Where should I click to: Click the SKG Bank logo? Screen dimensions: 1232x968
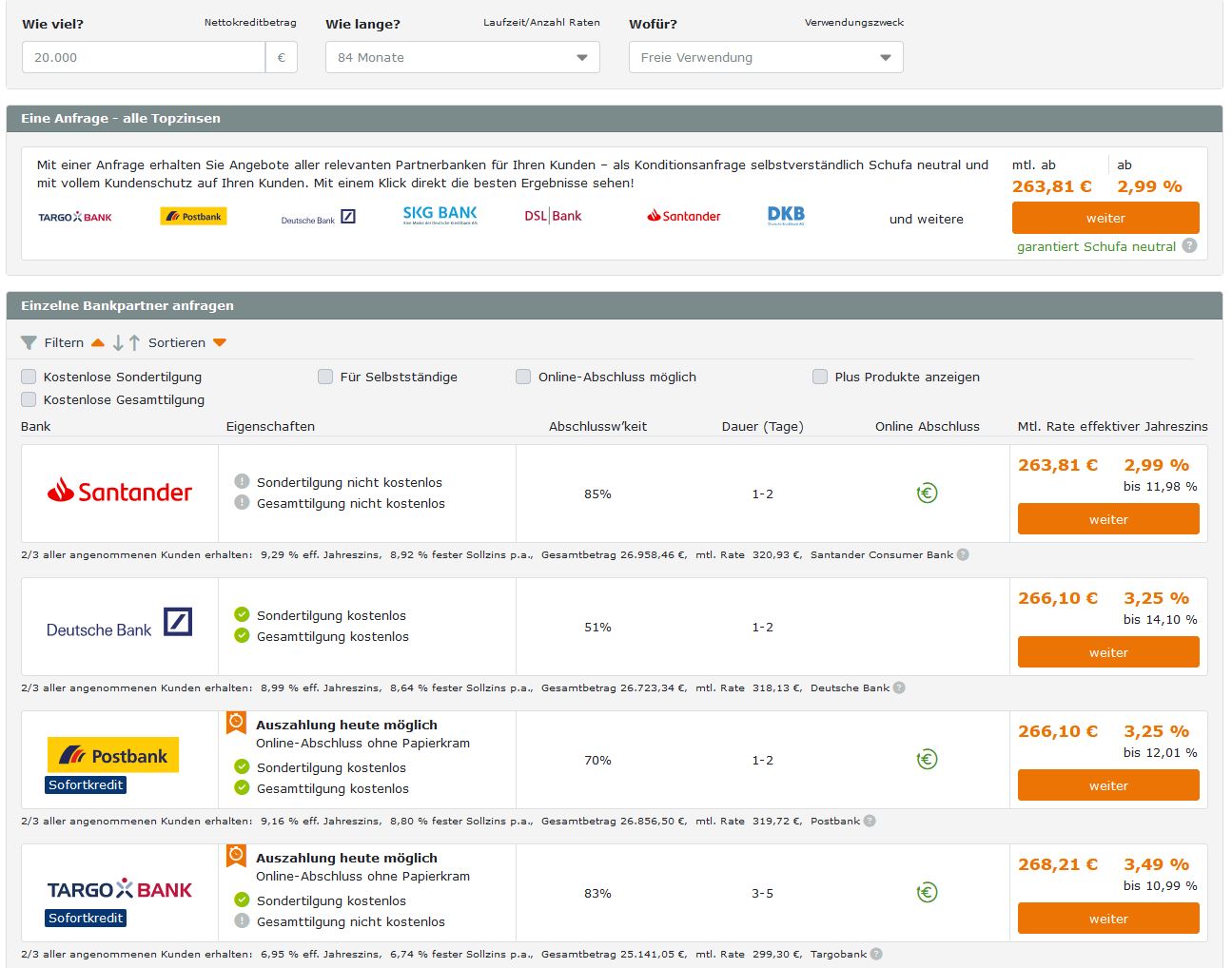coord(440,216)
